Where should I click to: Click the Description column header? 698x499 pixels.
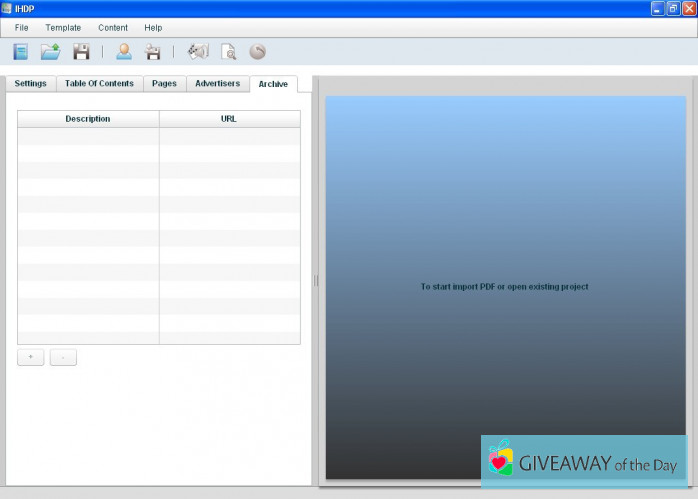click(x=88, y=119)
